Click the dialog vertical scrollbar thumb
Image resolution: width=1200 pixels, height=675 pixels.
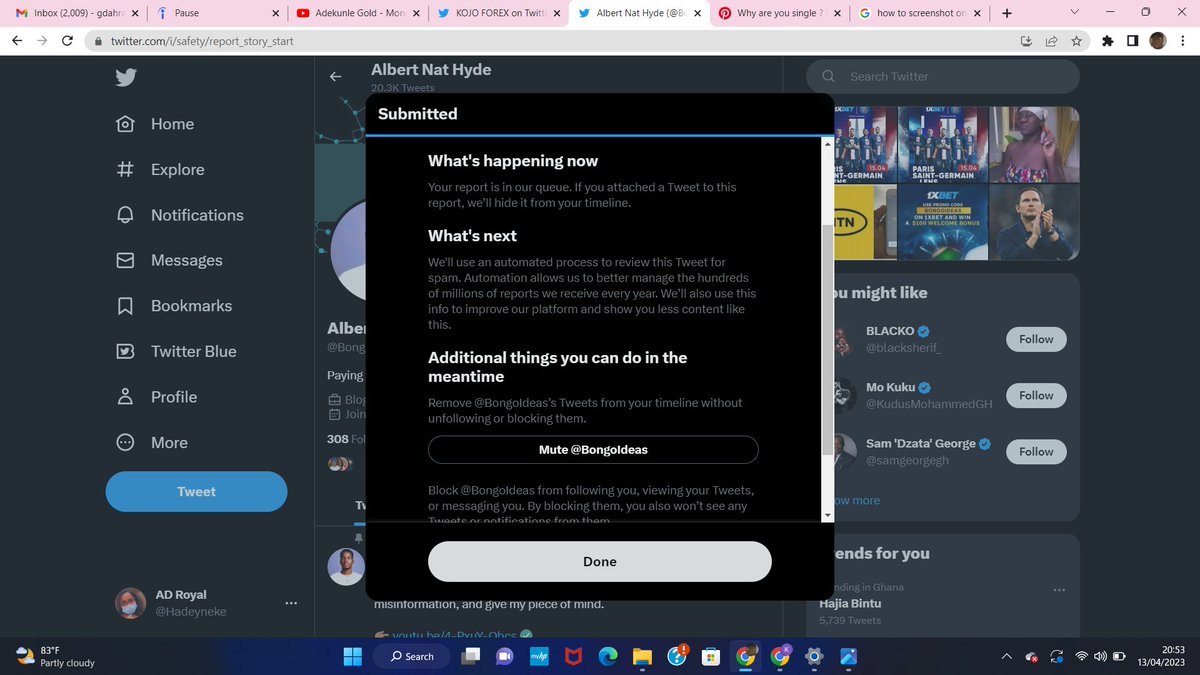[827, 340]
